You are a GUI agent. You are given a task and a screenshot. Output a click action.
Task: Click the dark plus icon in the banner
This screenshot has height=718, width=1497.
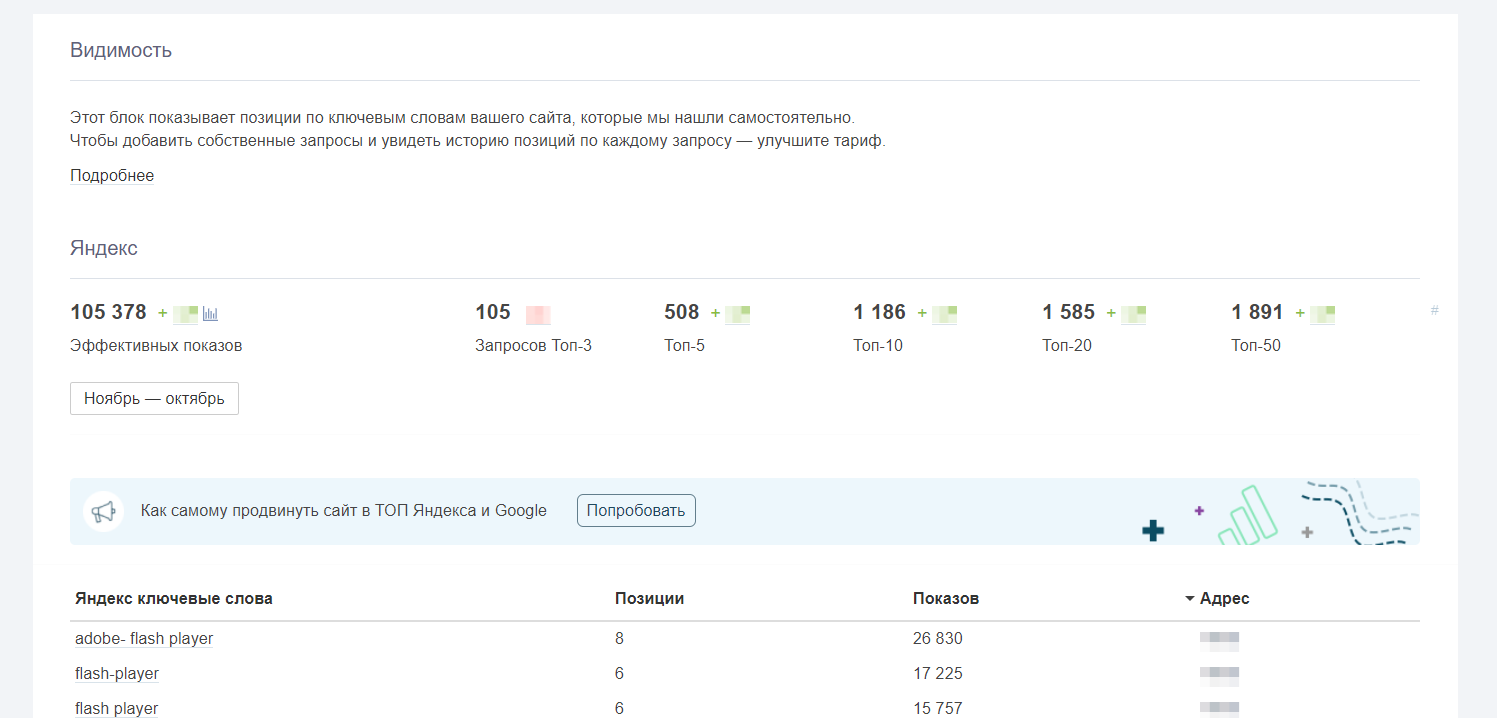[x=1153, y=530]
